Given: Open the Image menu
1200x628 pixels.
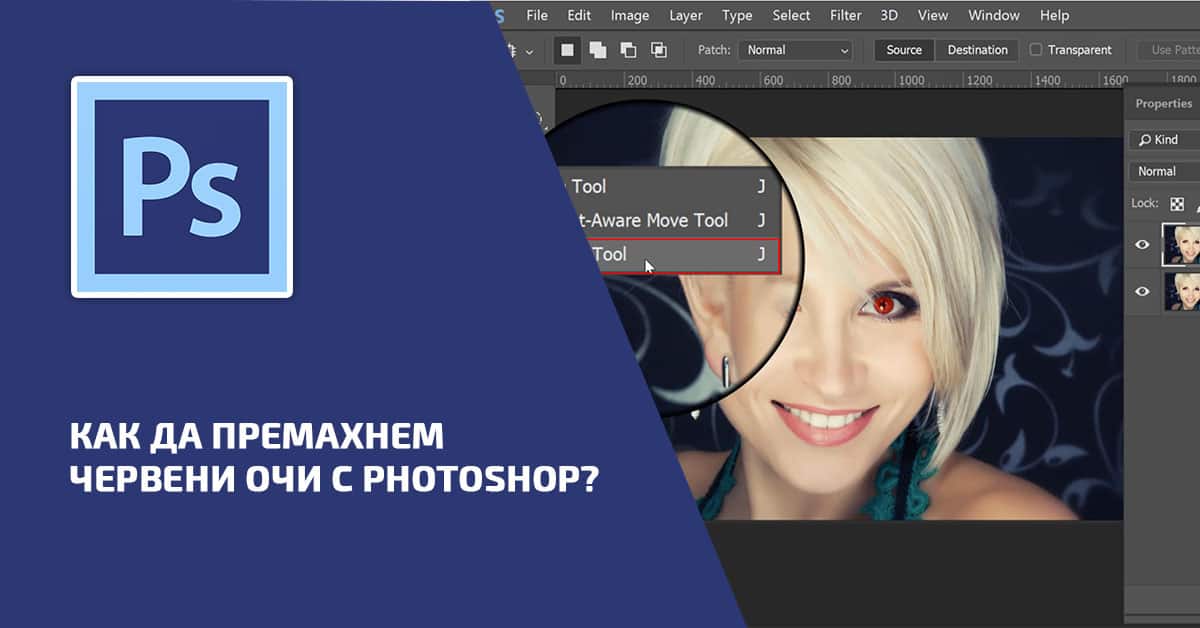Looking at the screenshot, I should (x=630, y=15).
